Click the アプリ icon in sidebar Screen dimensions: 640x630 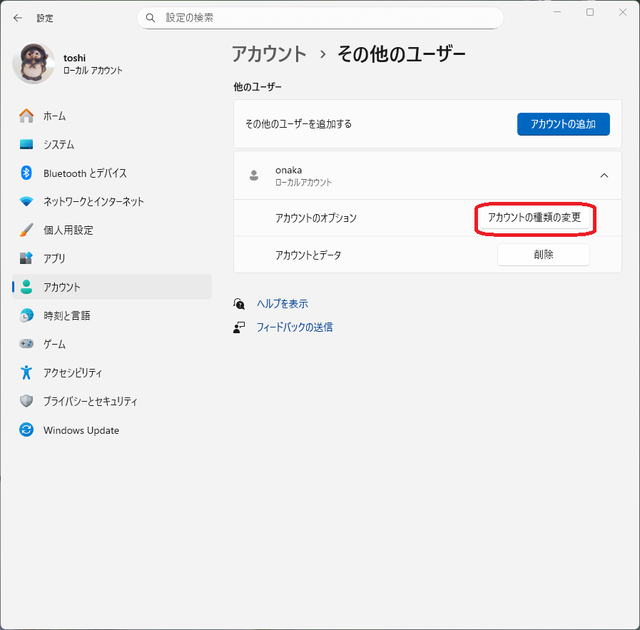click(27, 258)
